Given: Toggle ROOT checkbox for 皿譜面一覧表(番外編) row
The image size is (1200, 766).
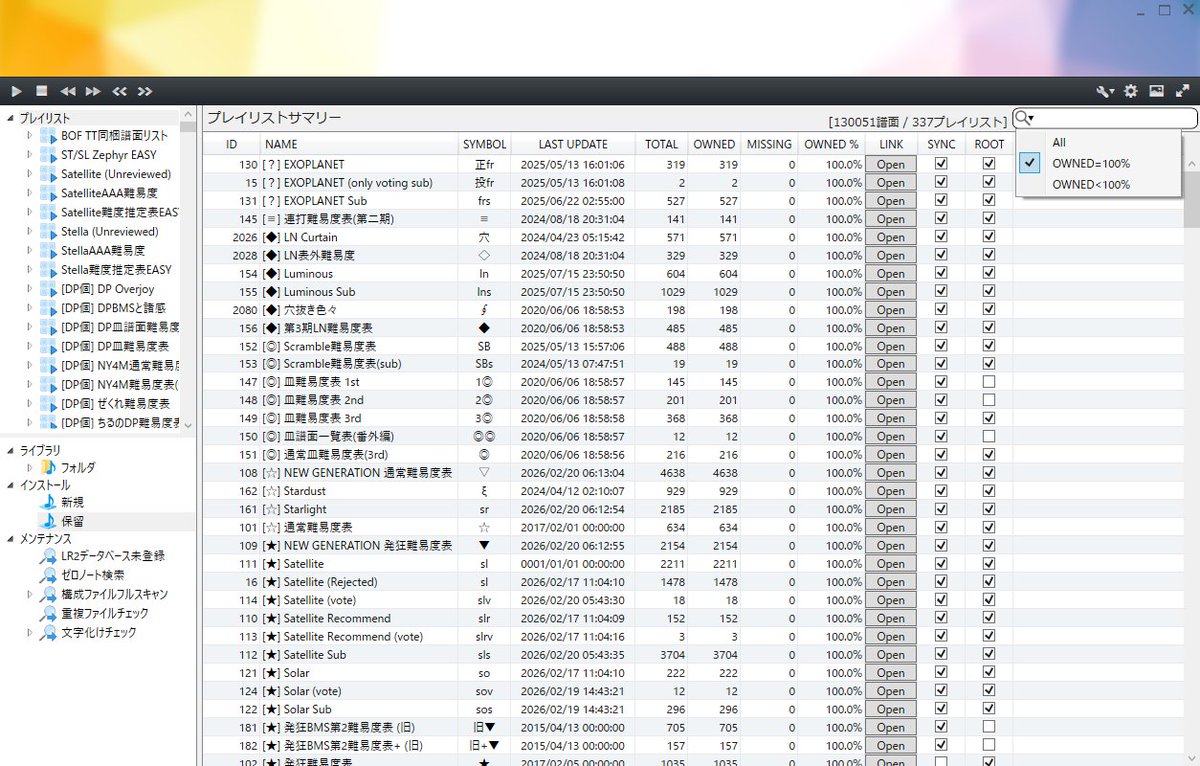Looking at the screenshot, I should (x=989, y=437).
